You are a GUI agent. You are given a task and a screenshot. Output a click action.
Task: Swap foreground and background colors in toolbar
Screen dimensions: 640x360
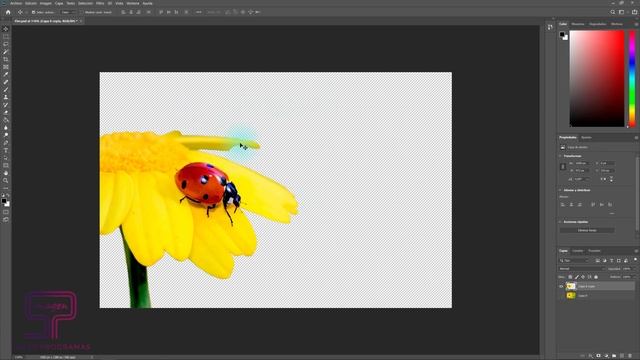tap(8, 196)
